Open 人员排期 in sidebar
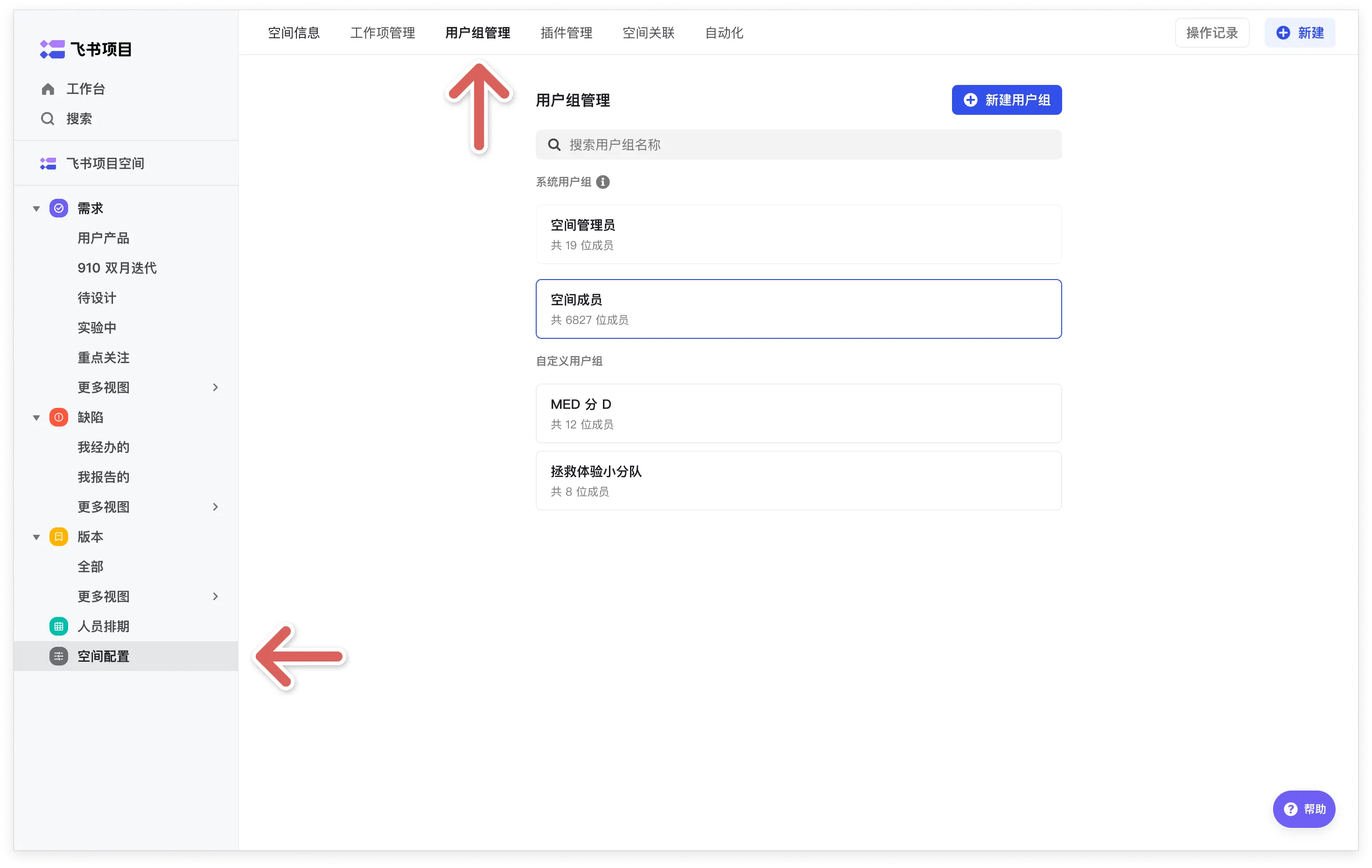 tap(103, 626)
